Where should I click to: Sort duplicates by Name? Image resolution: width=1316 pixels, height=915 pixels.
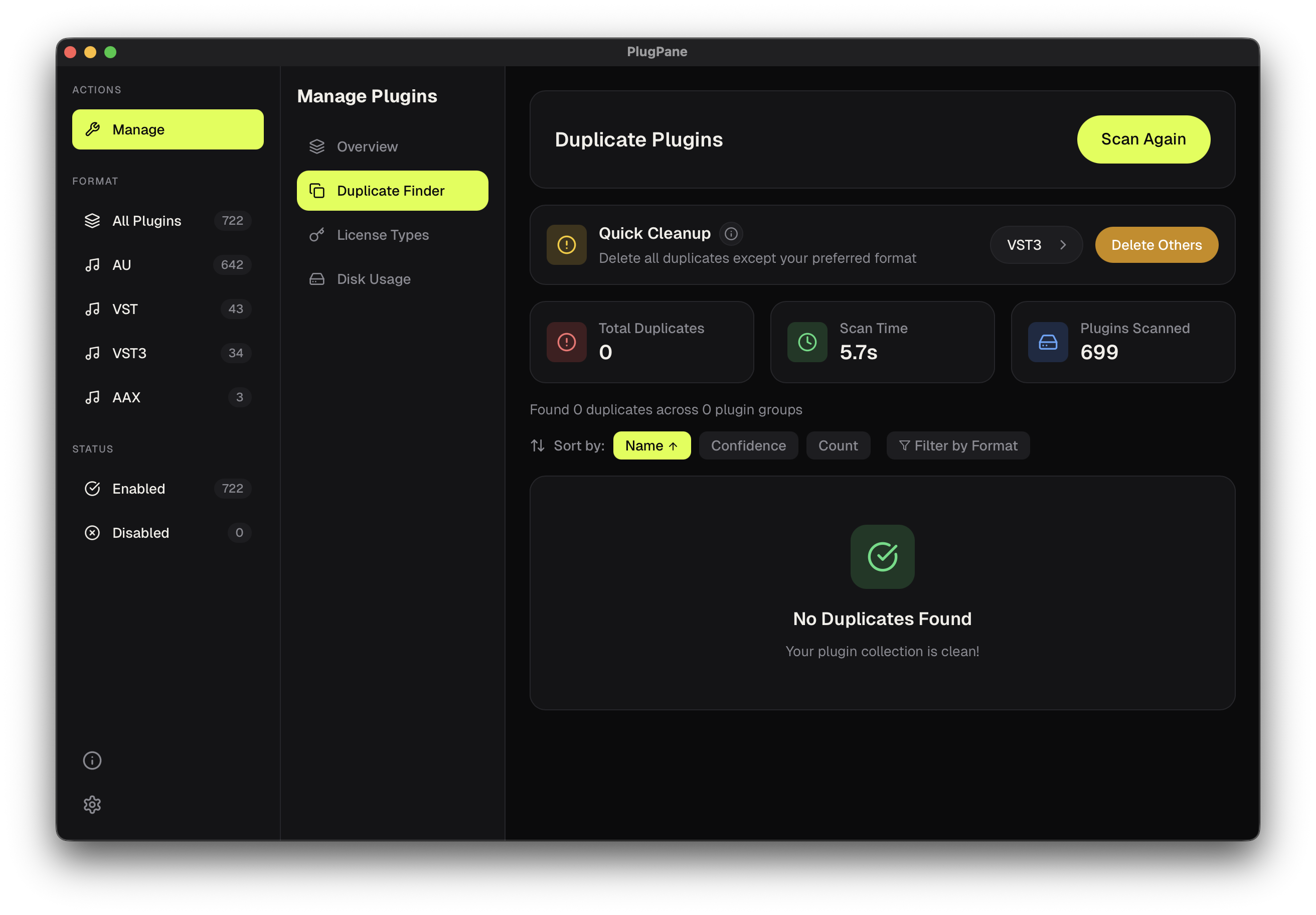coord(651,445)
